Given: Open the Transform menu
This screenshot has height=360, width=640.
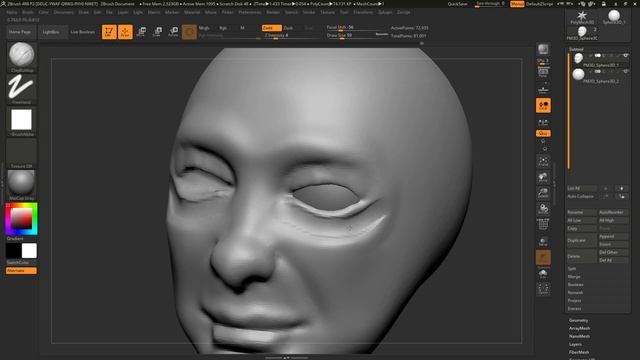Looking at the screenshot, I should [363, 12].
